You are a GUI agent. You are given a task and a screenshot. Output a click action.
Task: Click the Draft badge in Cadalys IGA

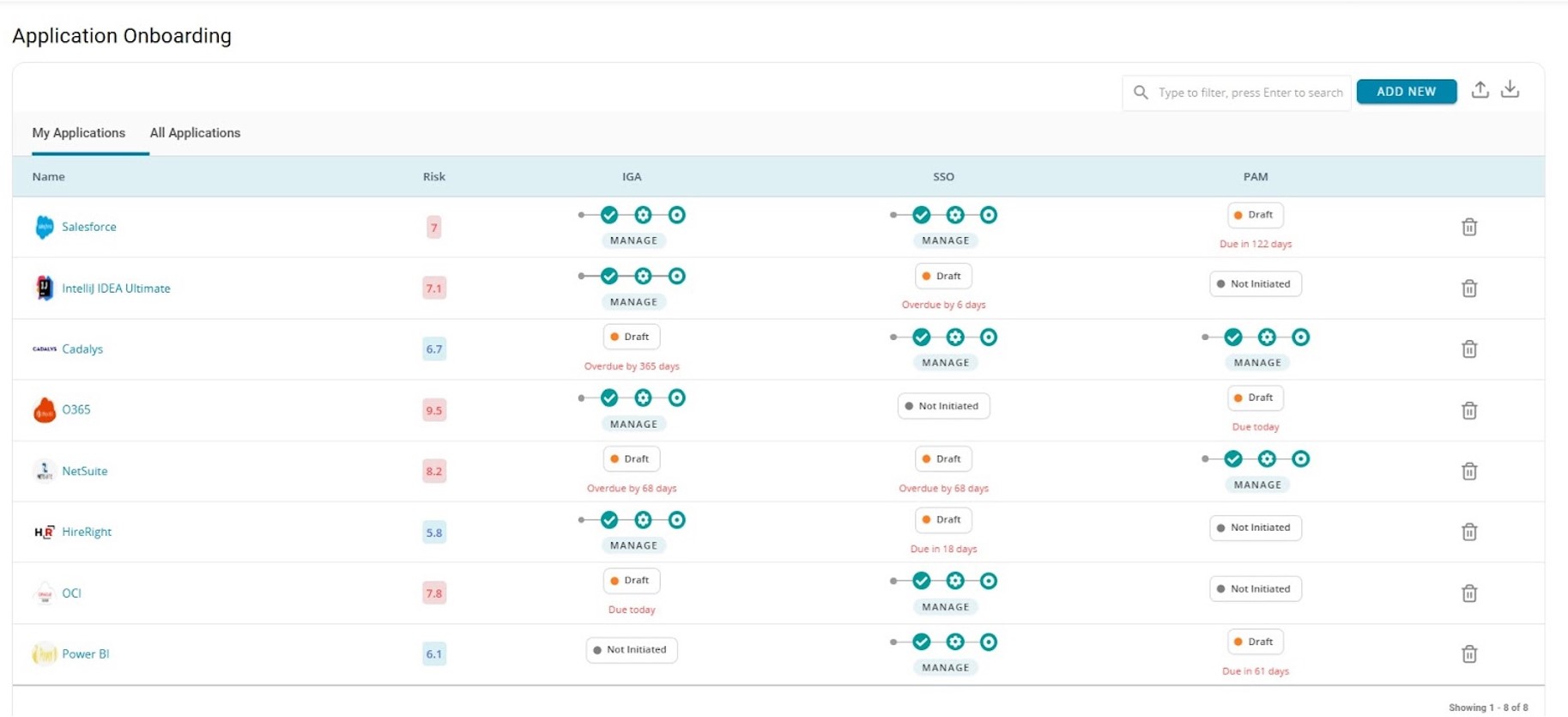pyautogui.click(x=632, y=337)
